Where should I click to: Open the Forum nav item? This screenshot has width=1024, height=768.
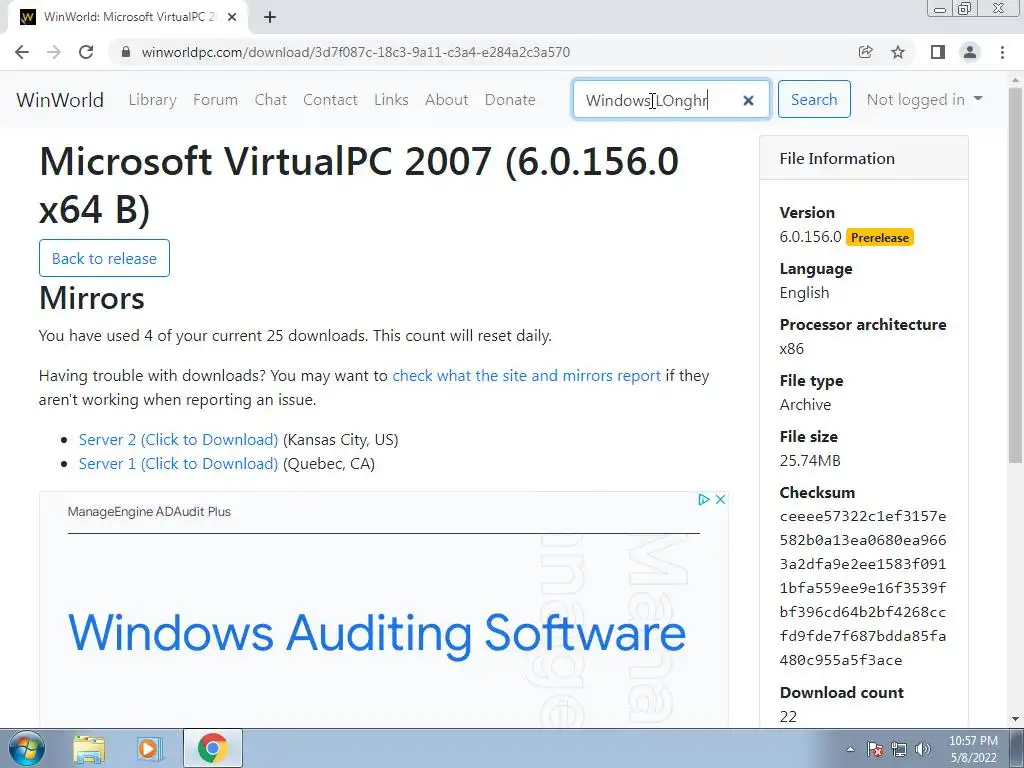pyautogui.click(x=216, y=100)
